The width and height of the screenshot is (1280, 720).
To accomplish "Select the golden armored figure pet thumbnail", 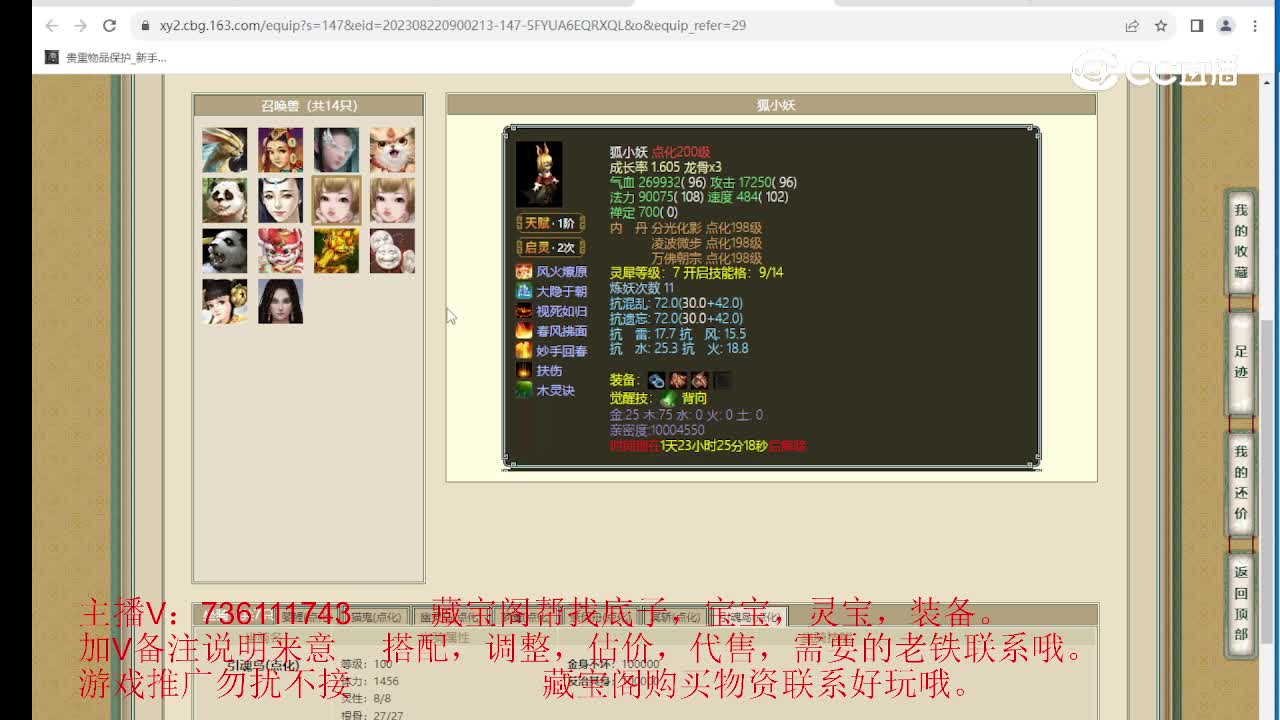I will (336, 251).
